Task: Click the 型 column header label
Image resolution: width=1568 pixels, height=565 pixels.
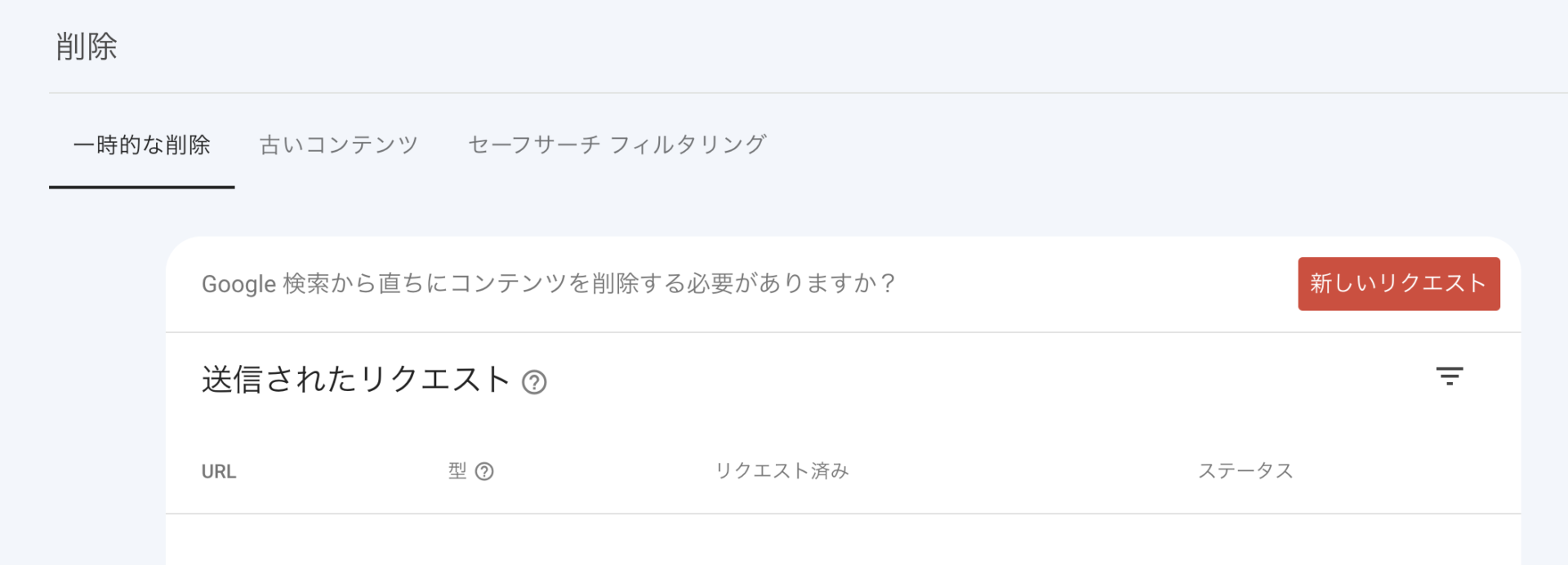Action: click(457, 471)
